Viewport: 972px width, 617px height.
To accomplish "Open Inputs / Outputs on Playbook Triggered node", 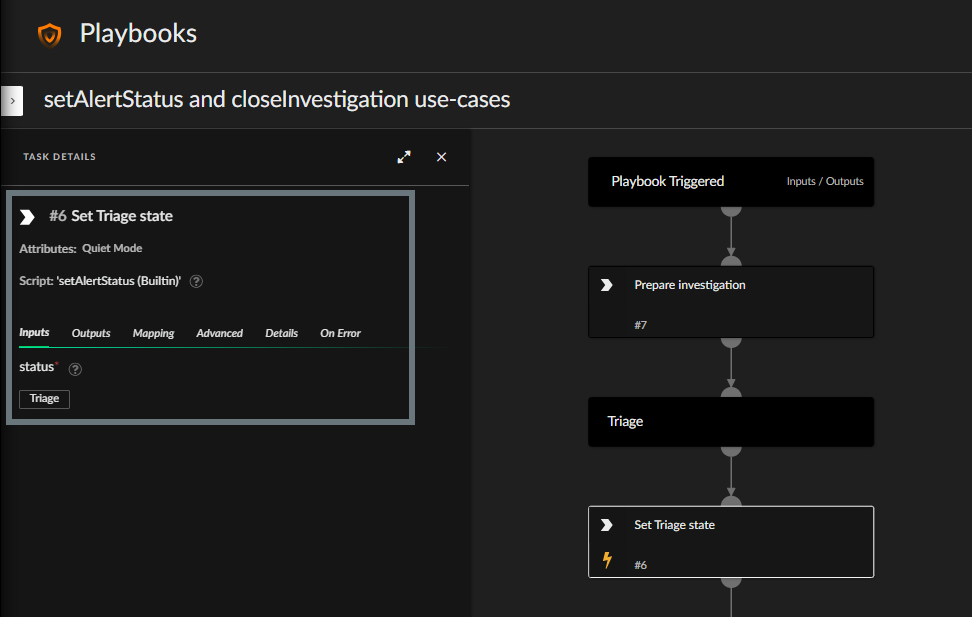I will tap(825, 181).
